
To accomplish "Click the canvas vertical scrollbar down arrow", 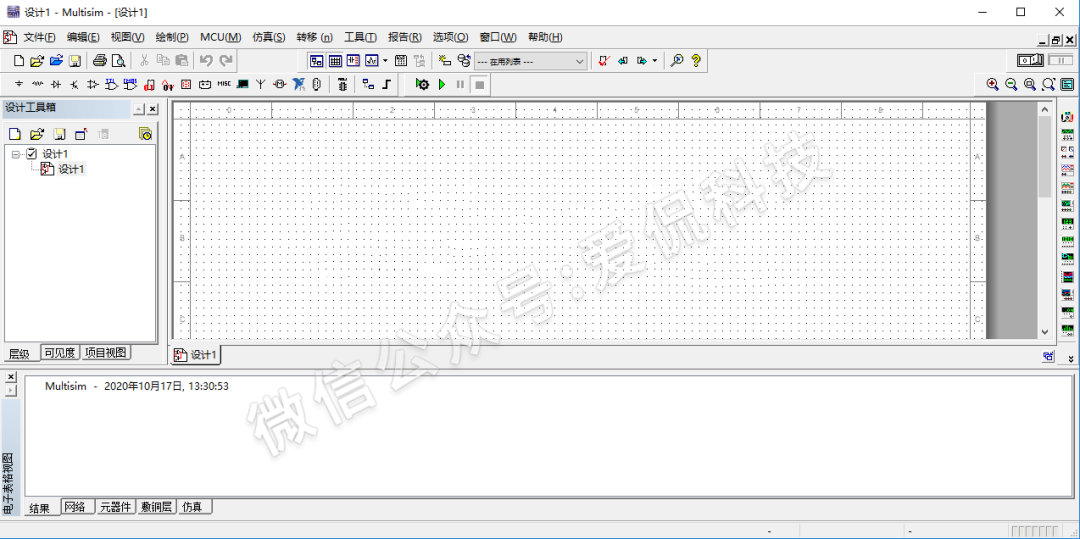I will pyautogui.click(x=1045, y=332).
